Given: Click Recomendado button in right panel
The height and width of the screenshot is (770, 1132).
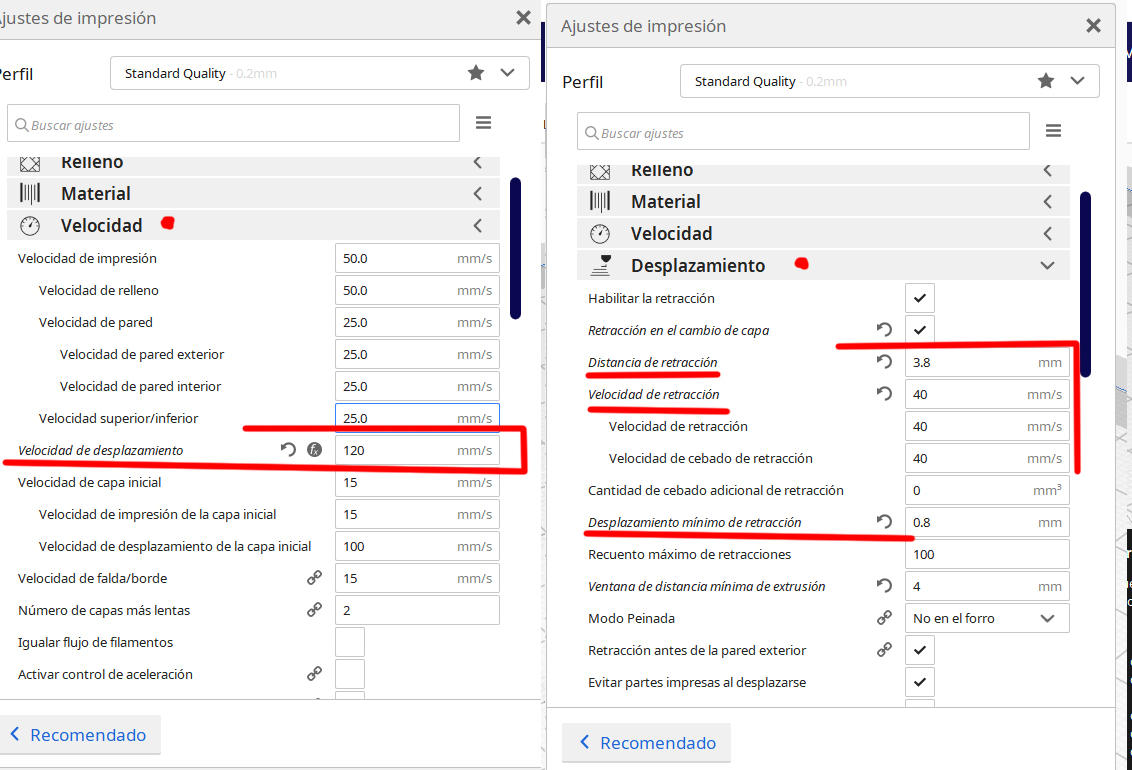Looking at the screenshot, I should [647, 743].
